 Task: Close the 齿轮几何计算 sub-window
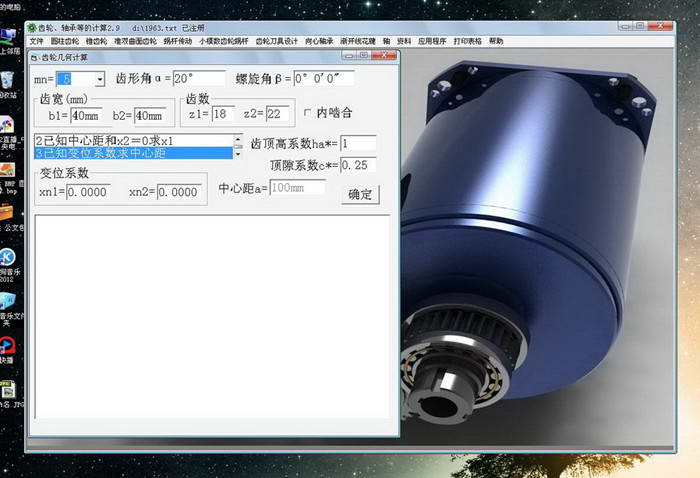(x=383, y=55)
